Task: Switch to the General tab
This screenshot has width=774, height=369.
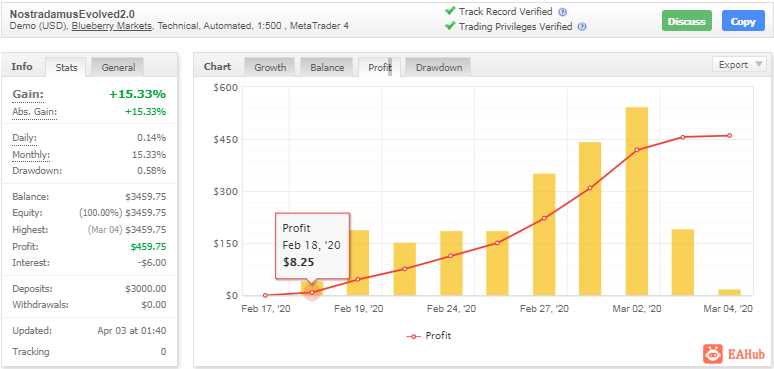Action: pos(118,68)
